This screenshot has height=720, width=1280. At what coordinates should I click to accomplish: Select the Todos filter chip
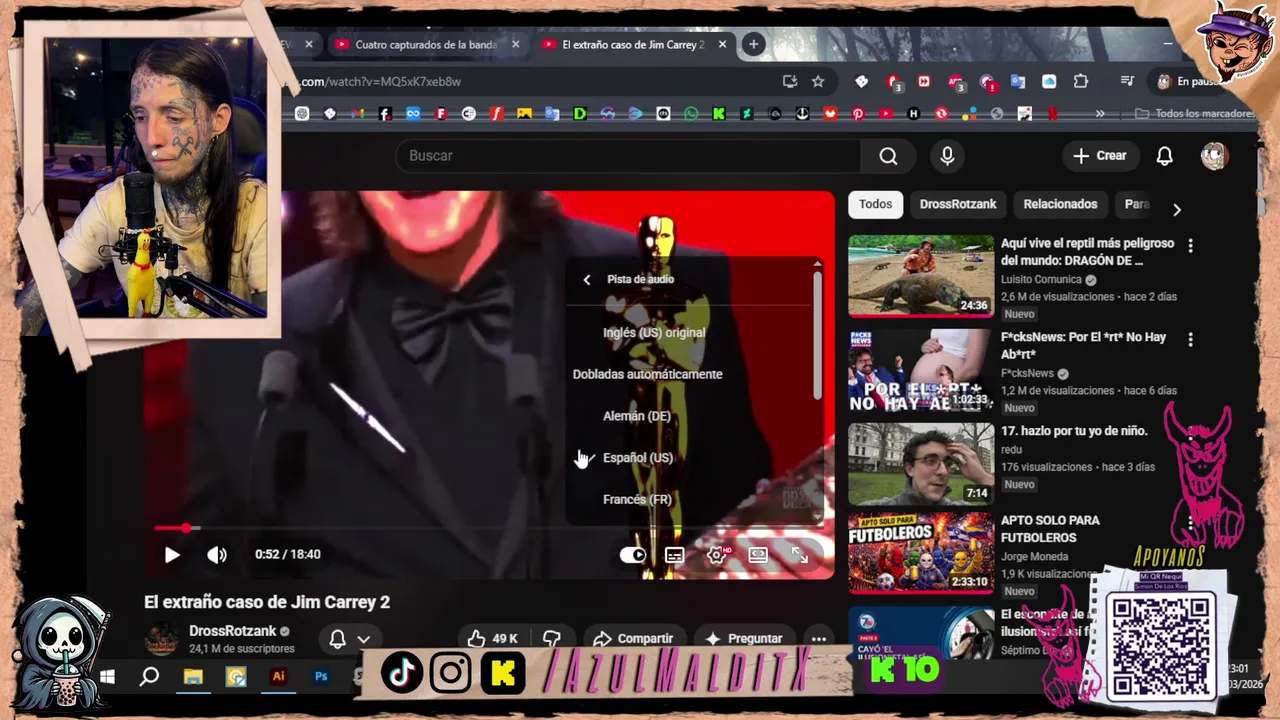click(875, 204)
